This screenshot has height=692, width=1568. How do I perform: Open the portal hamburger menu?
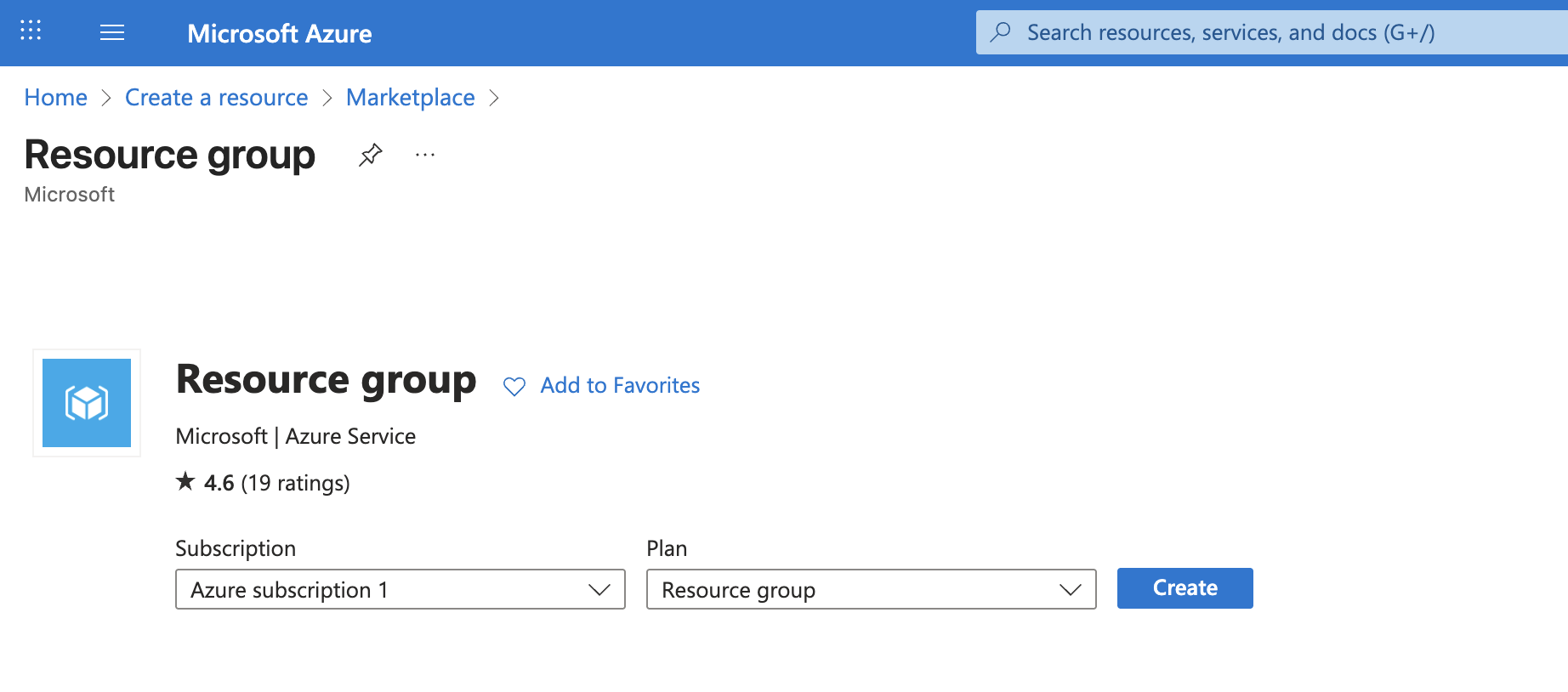tap(111, 32)
